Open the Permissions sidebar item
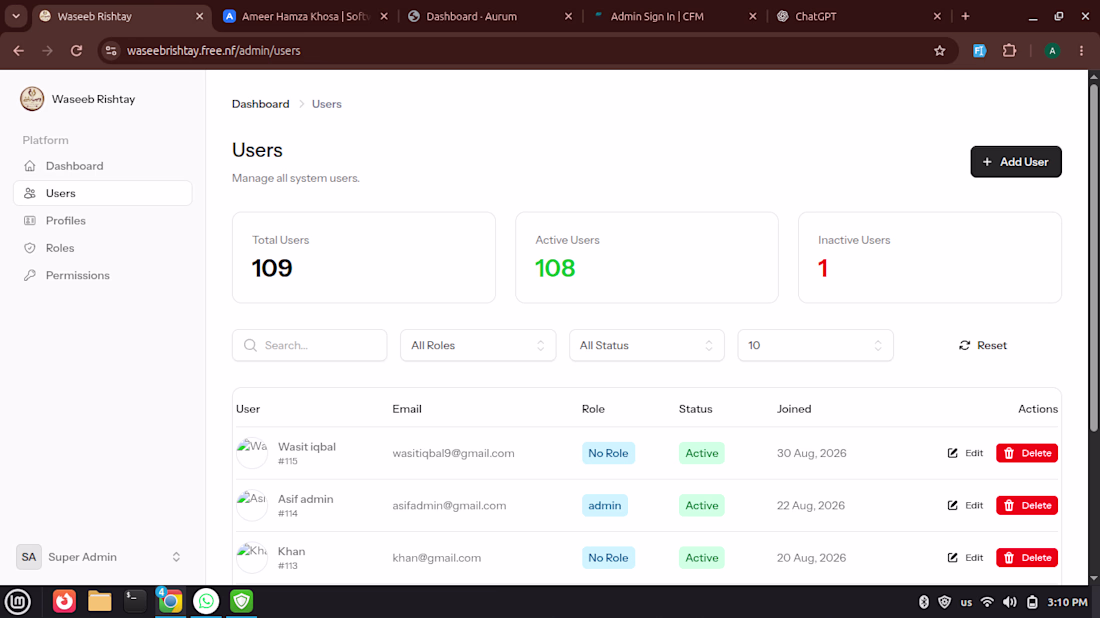The width and height of the screenshot is (1100, 618). click(102, 275)
